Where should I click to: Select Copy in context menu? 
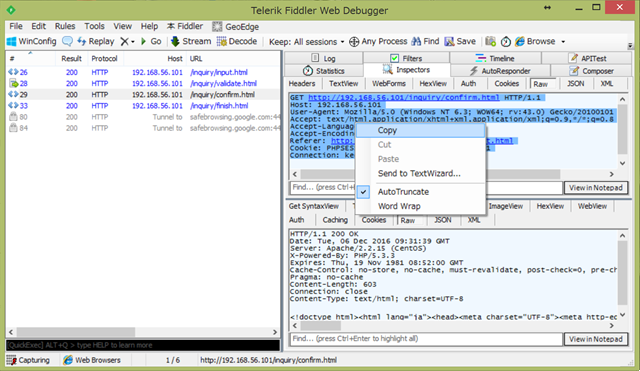click(x=420, y=131)
